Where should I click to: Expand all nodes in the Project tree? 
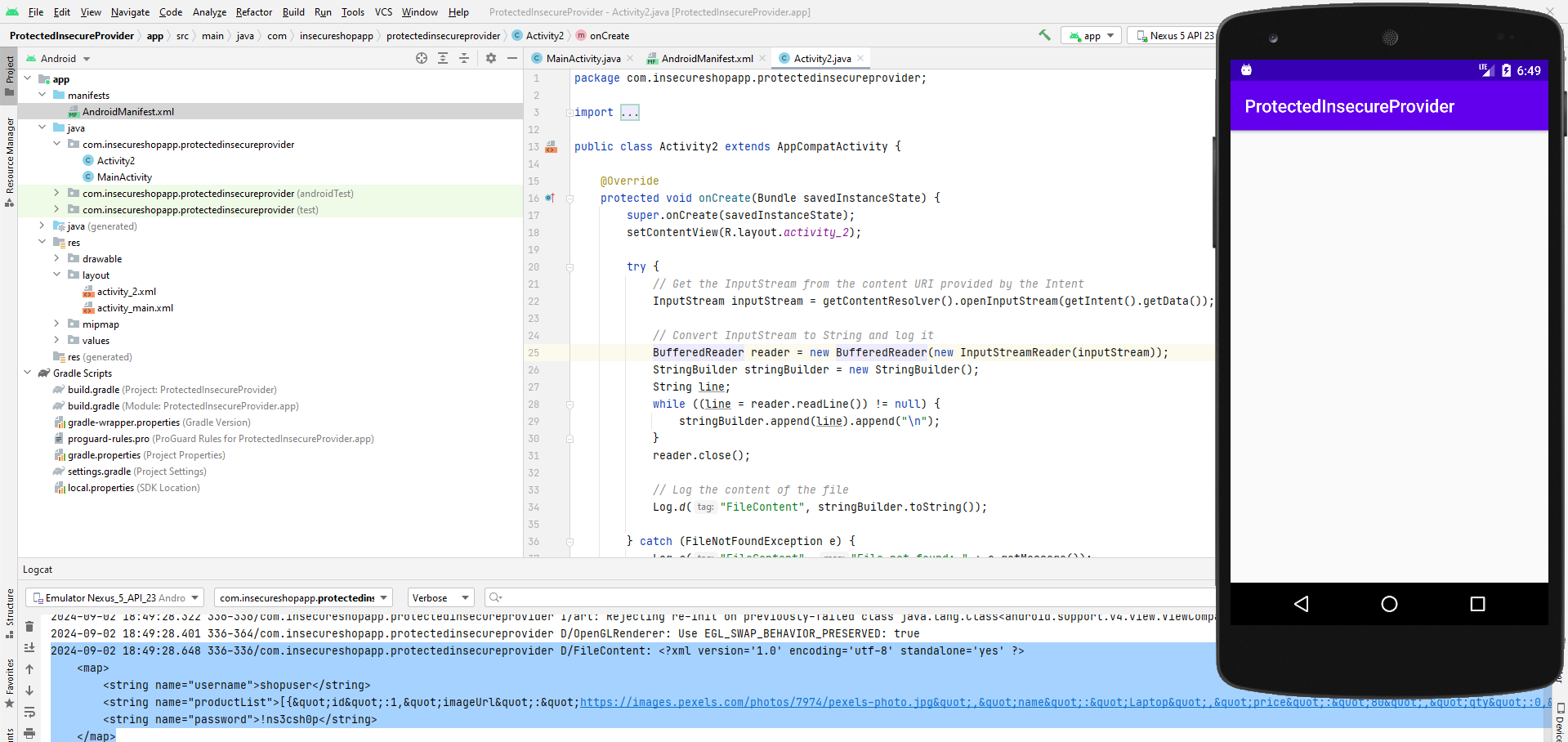click(442, 58)
